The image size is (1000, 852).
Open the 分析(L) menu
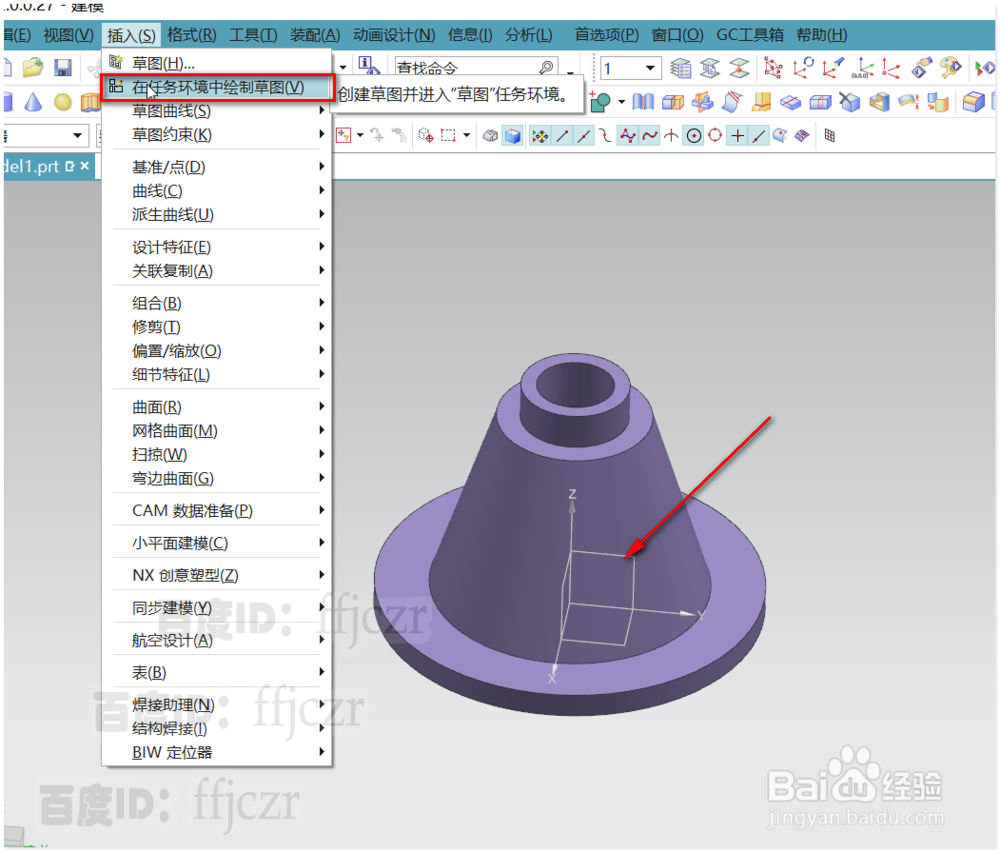click(529, 35)
